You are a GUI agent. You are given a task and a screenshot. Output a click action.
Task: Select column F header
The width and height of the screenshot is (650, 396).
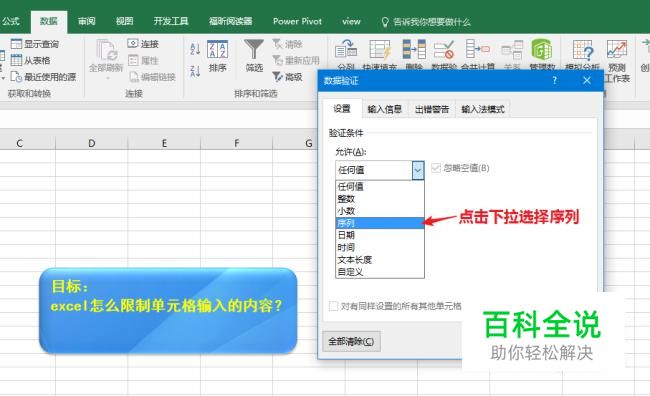237,143
